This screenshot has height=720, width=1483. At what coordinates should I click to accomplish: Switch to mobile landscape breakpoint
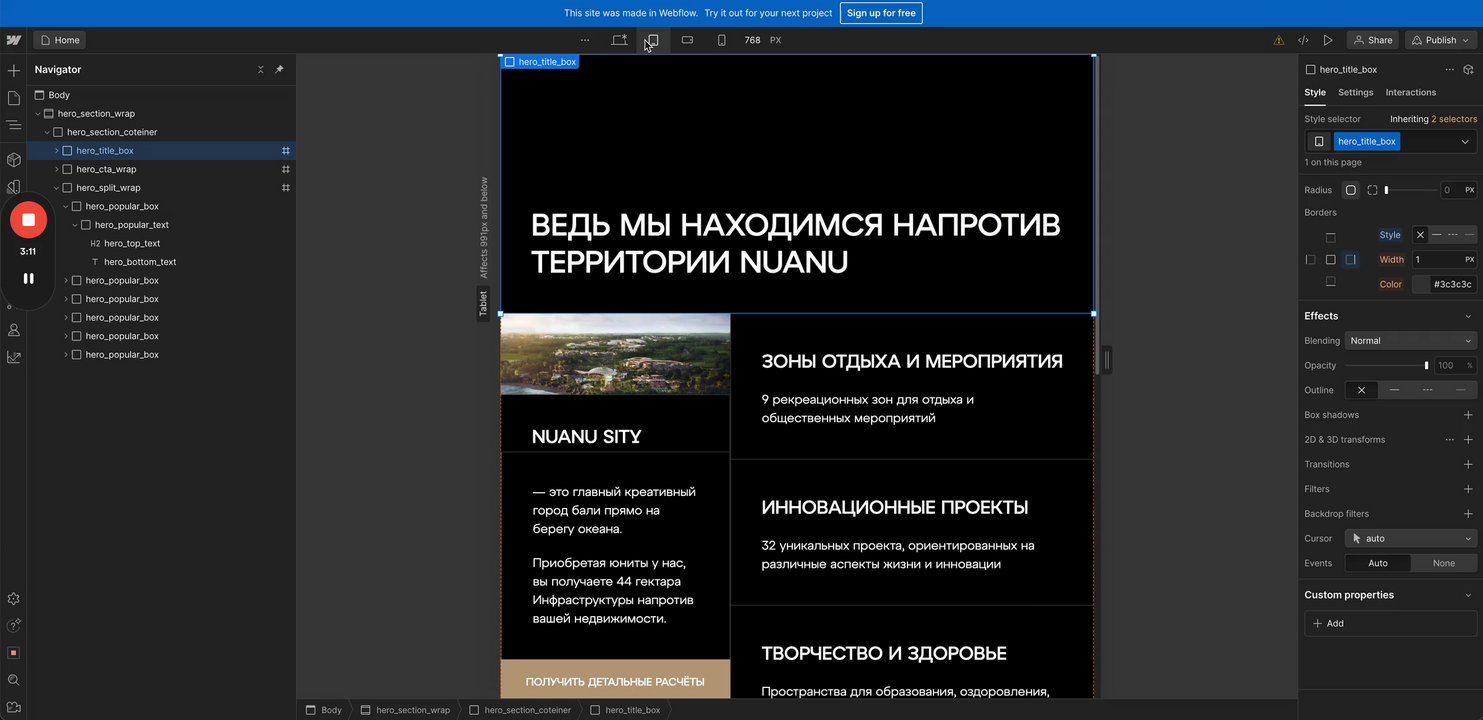pos(687,40)
